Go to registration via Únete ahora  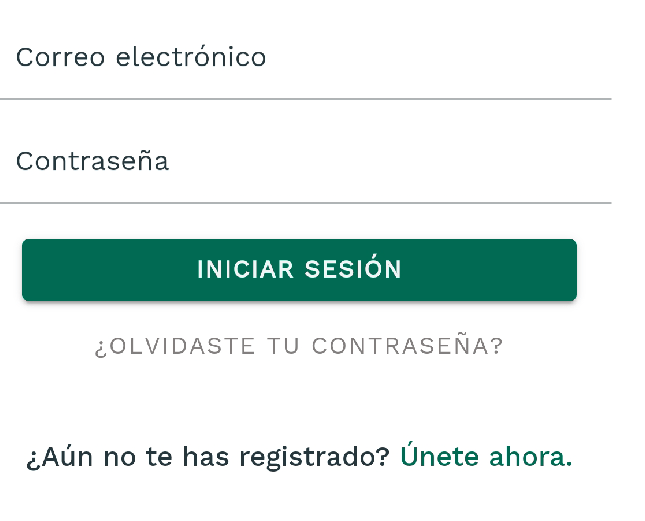486,457
